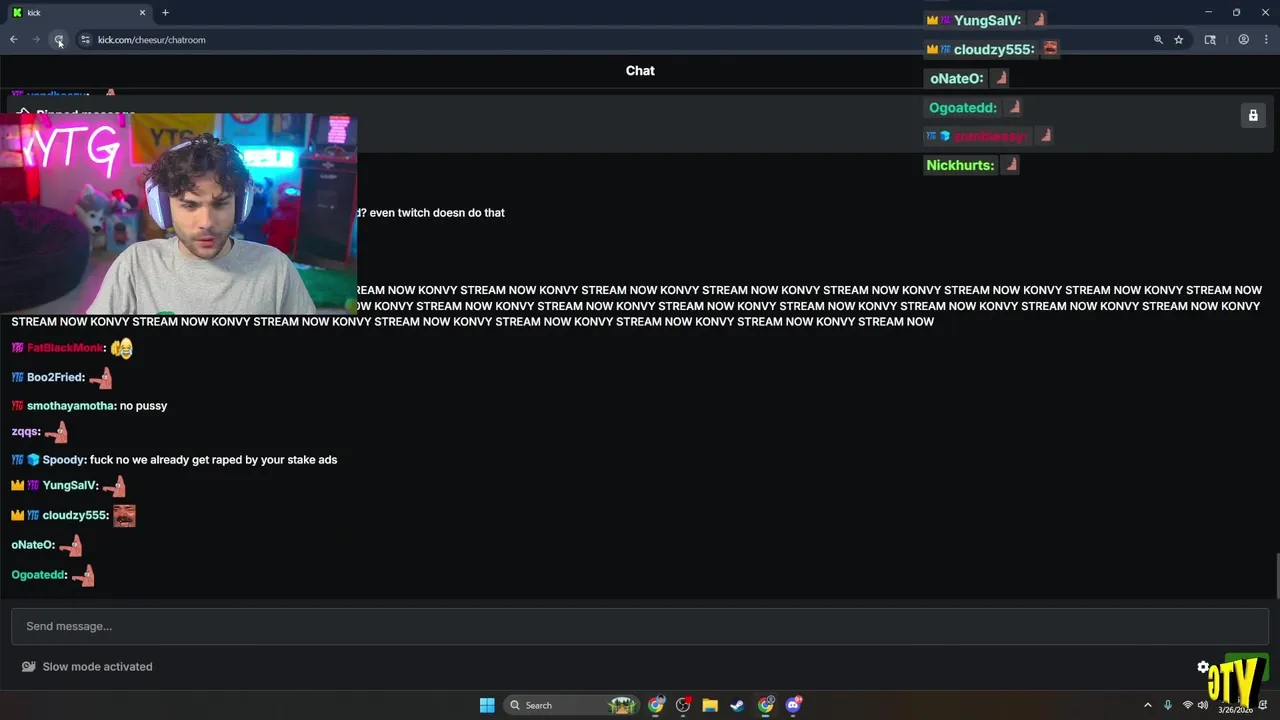
Task: Click the text "no pussy" in chat
Action: [143, 406]
